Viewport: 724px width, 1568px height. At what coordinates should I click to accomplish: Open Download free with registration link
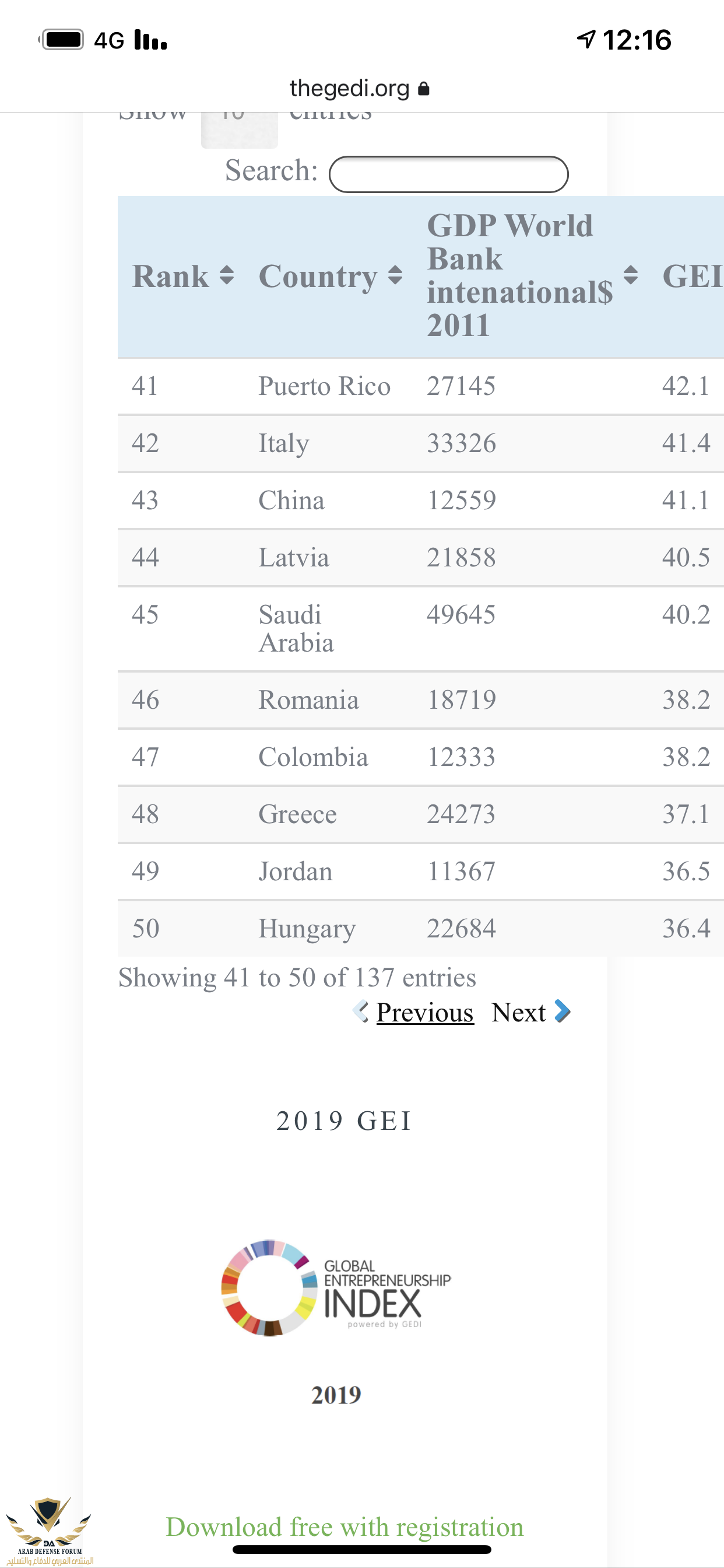tap(345, 1527)
